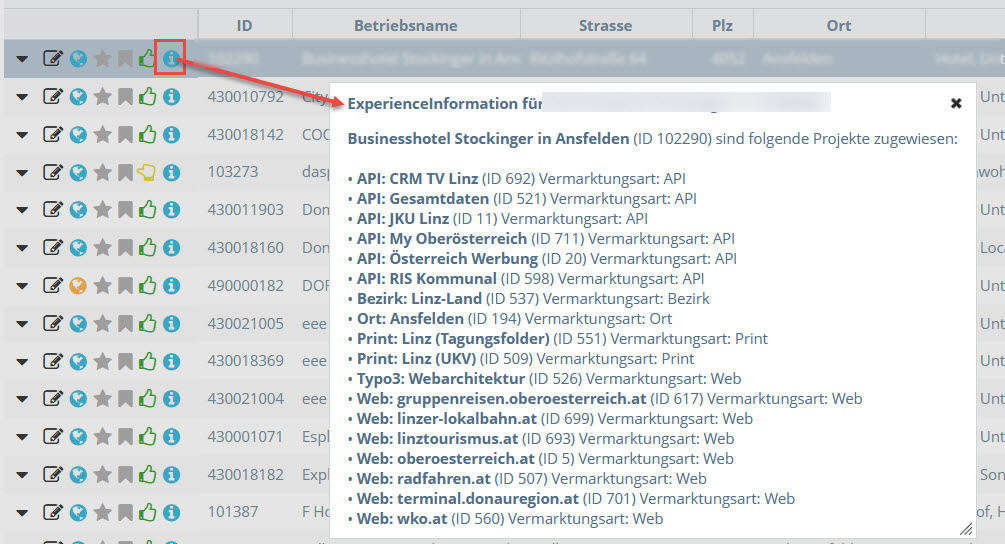Click 'Businesshotel Stockinger in Ansfelden' heading
Screen dimensions: 1005x544
(488, 138)
